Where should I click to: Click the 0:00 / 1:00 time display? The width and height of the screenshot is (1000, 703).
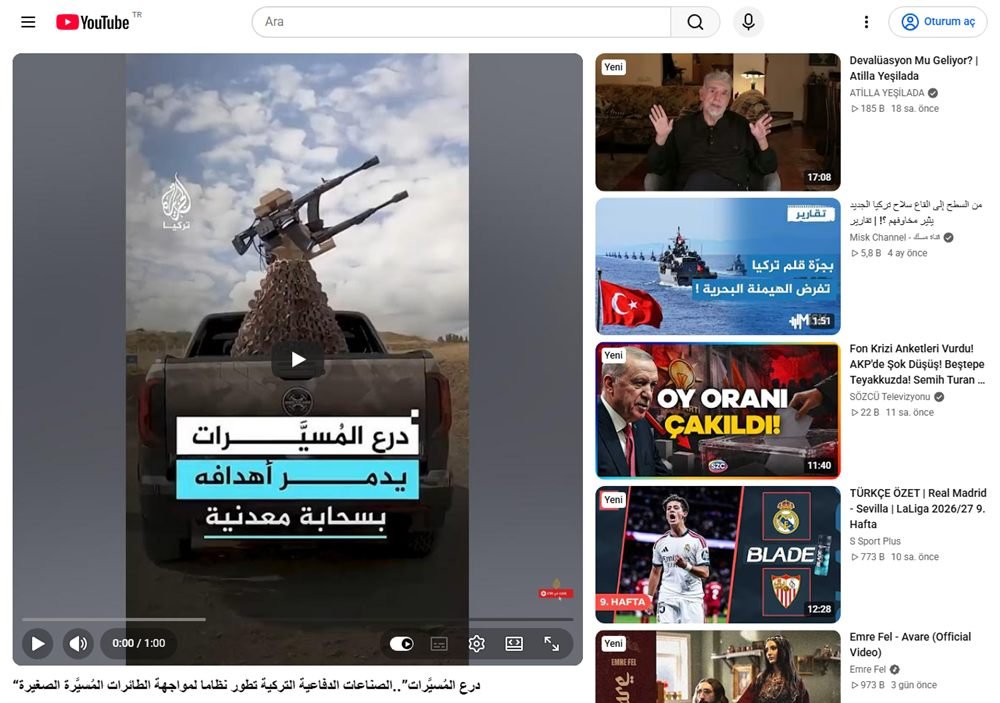tap(138, 643)
